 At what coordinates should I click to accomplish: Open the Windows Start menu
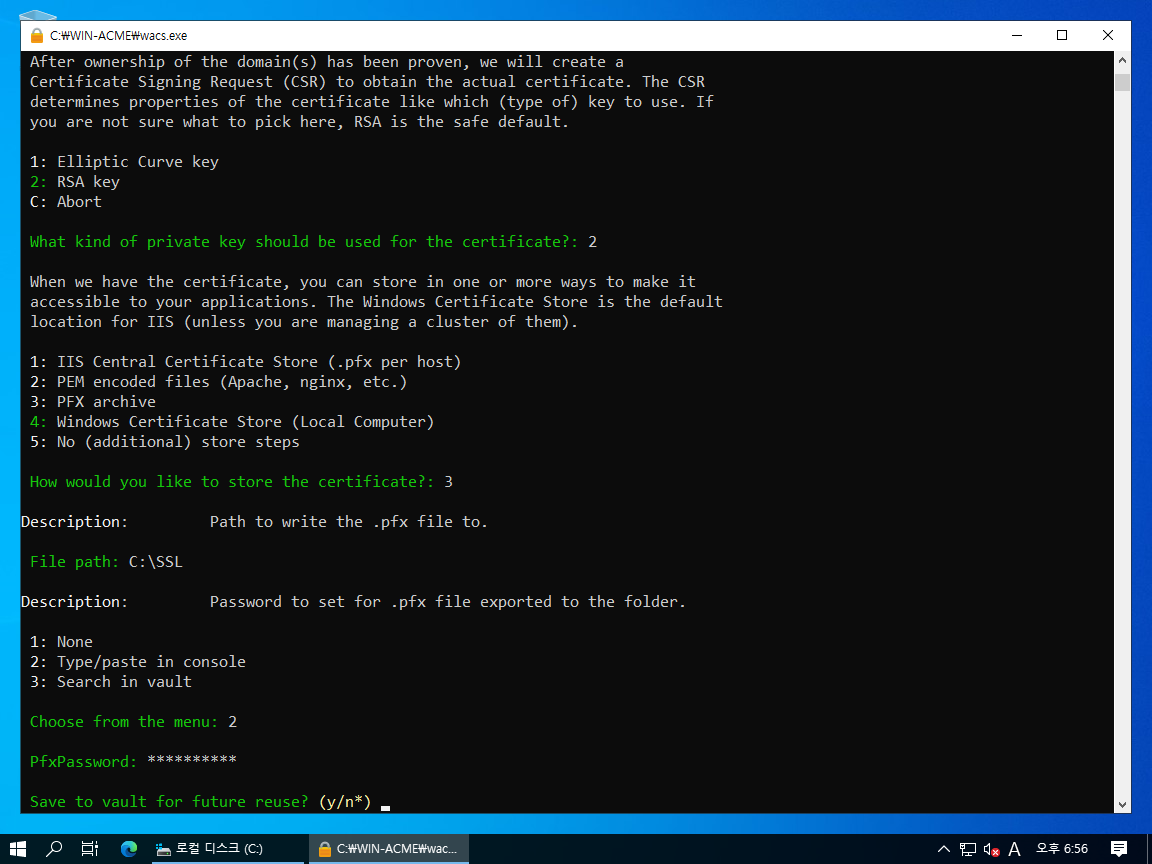pyautogui.click(x=18, y=849)
